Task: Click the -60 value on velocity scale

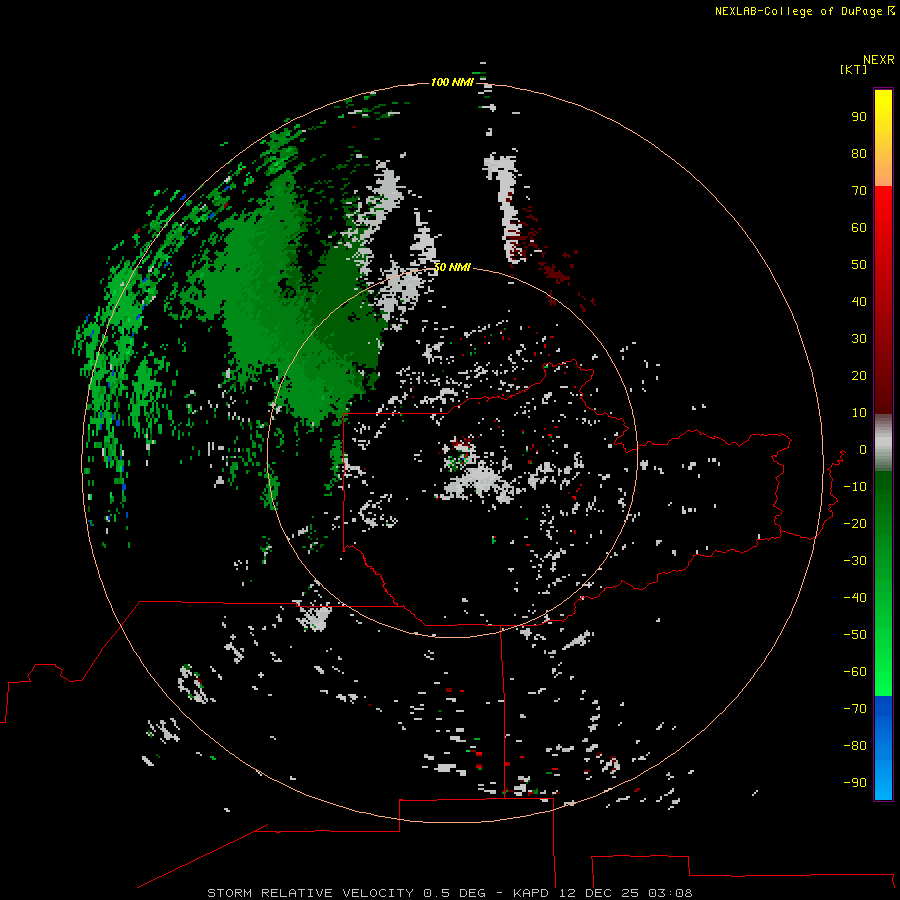Action: 855,672
